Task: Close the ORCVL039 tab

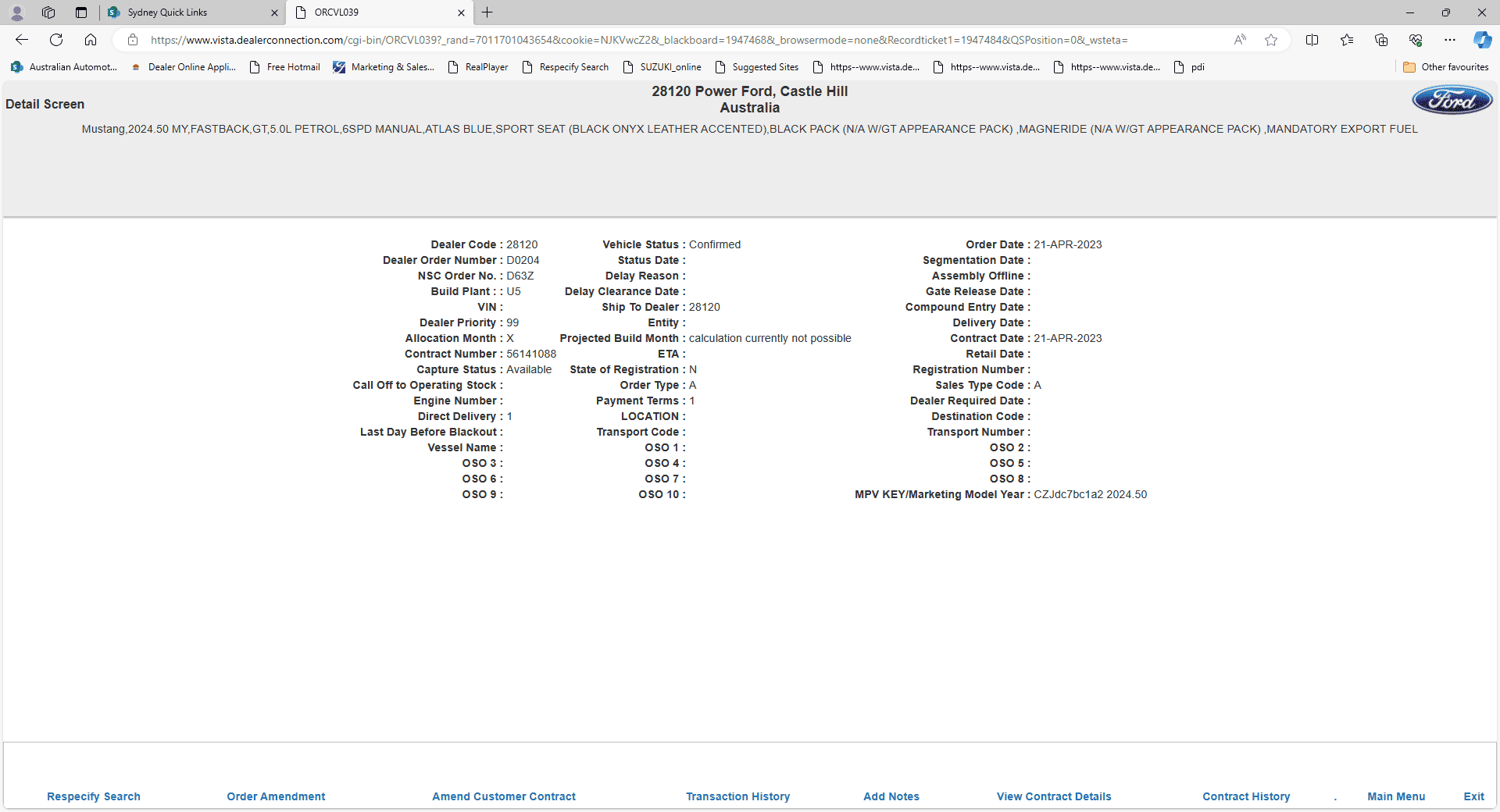Action: [461, 12]
